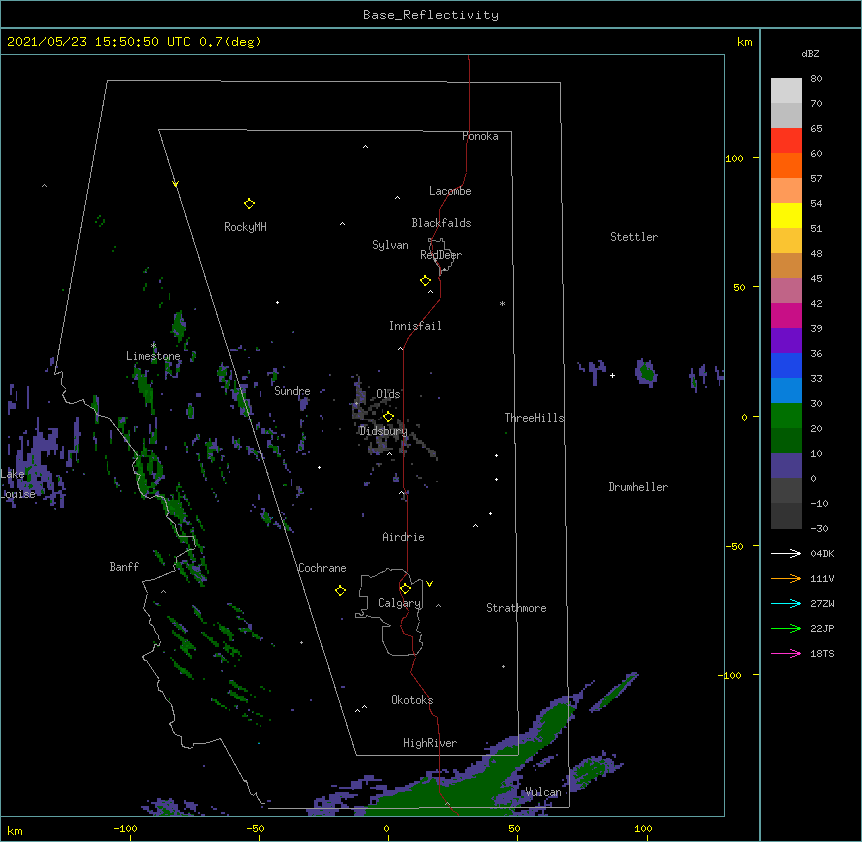Click the Base_Reflectivity title text
Screen dimensions: 862x842
(431, 15)
